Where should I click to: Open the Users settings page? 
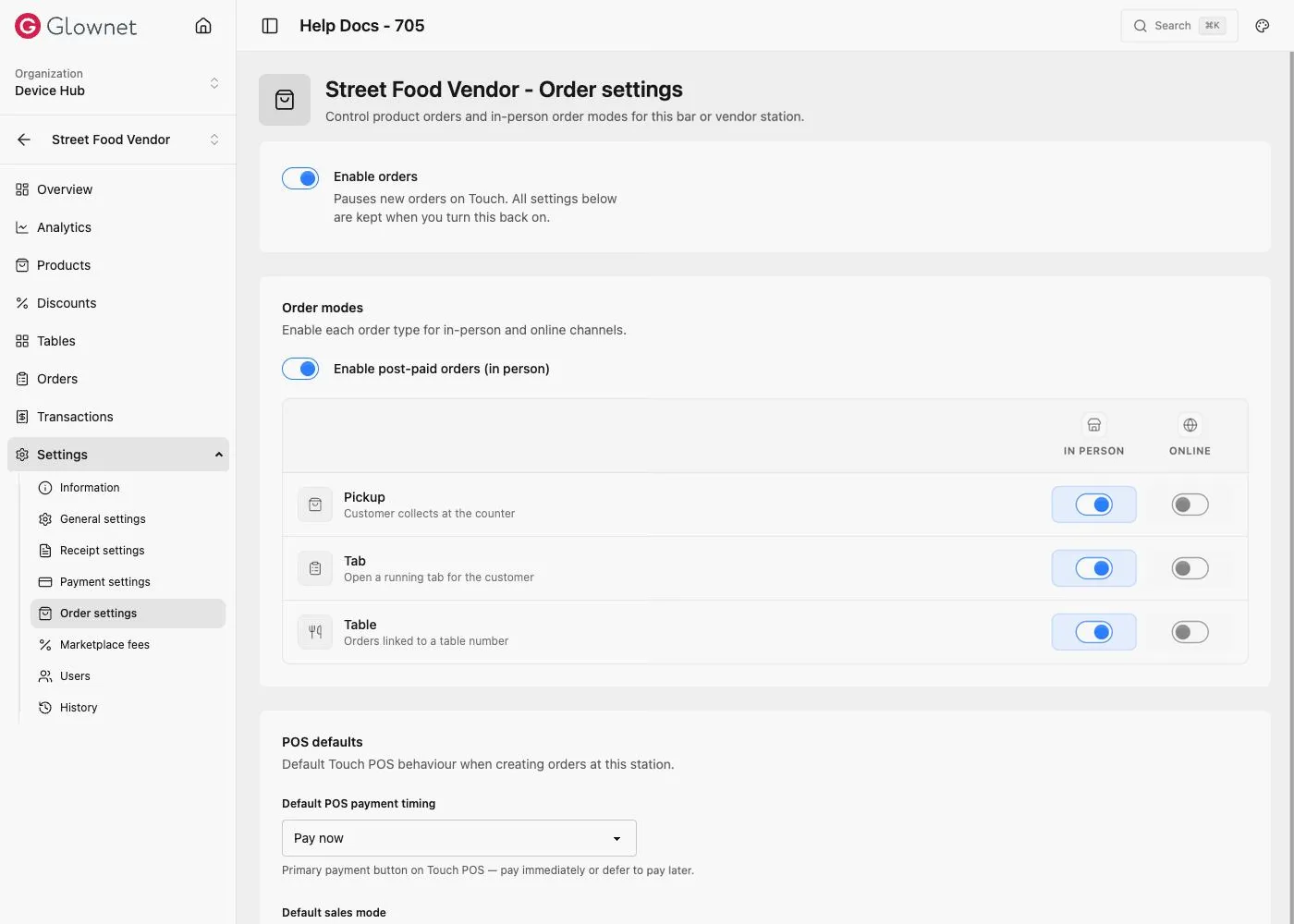[128, 676]
